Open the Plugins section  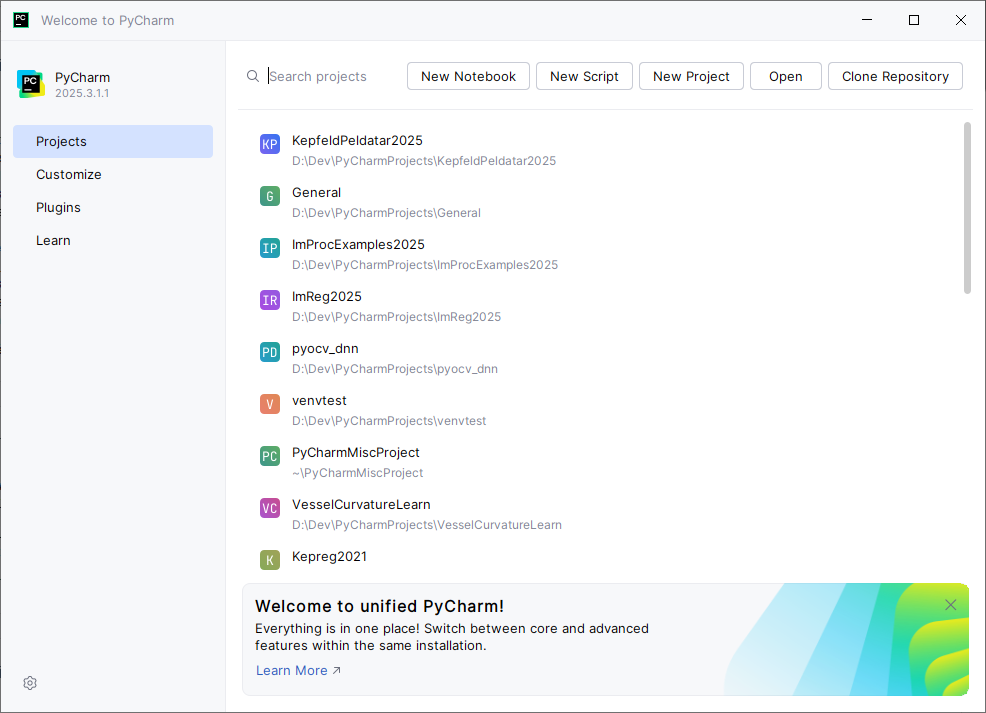click(x=58, y=207)
